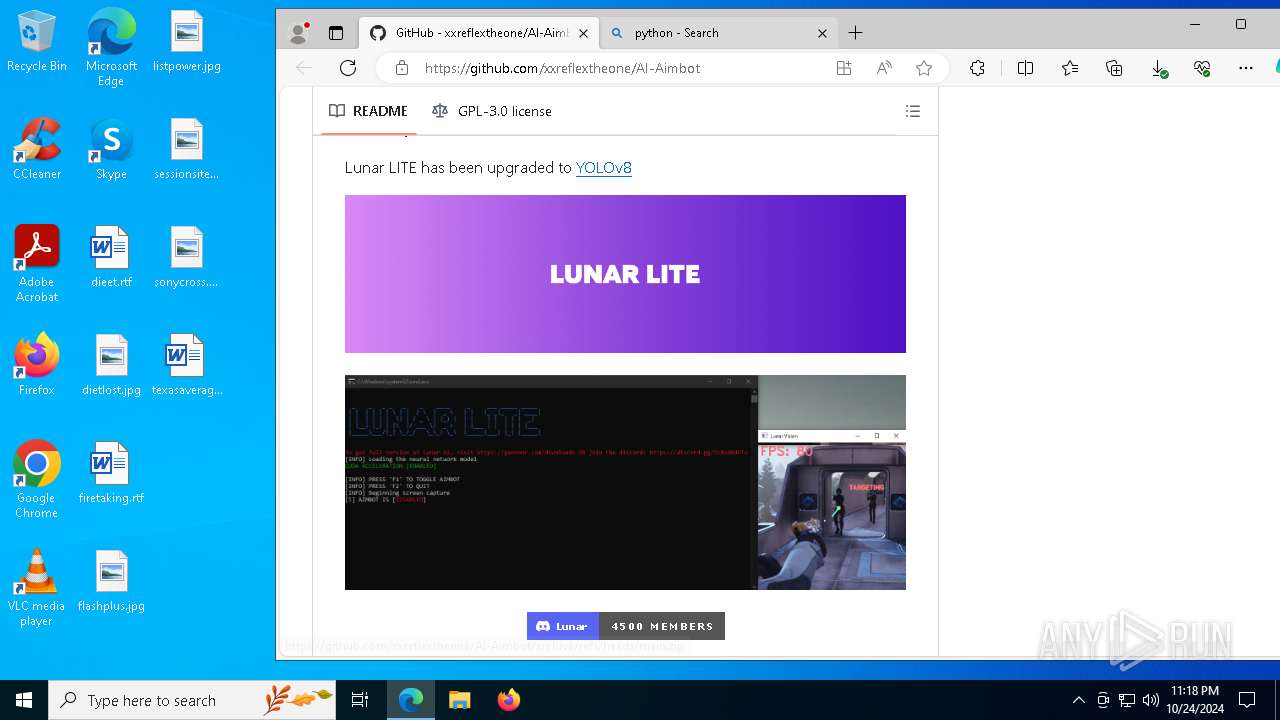Launch Microsoft Edge from desktop shortcut
The width and height of the screenshot is (1280, 720).
pos(111,48)
